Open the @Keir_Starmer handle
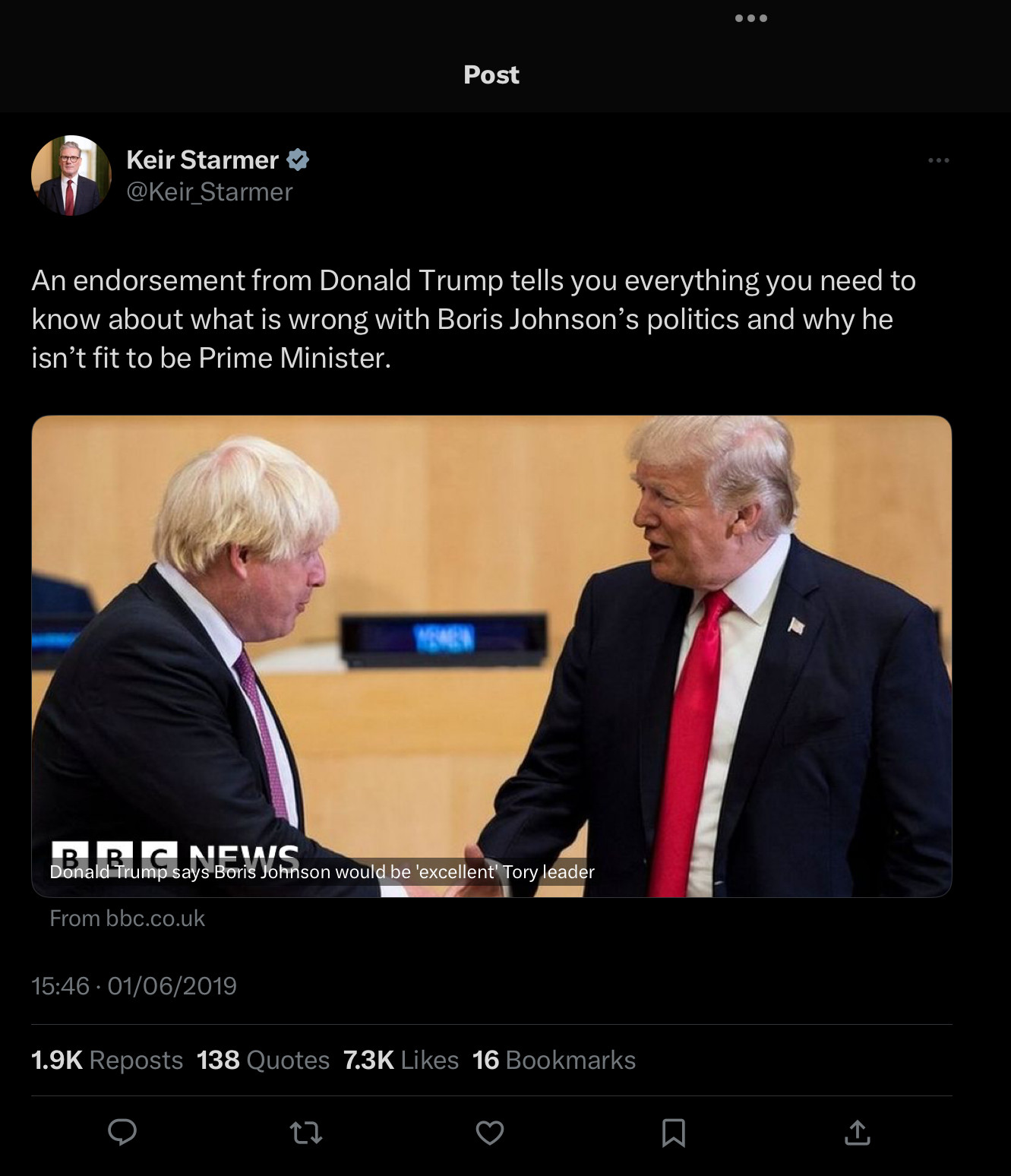This screenshot has width=1011, height=1176. (x=210, y=192)
